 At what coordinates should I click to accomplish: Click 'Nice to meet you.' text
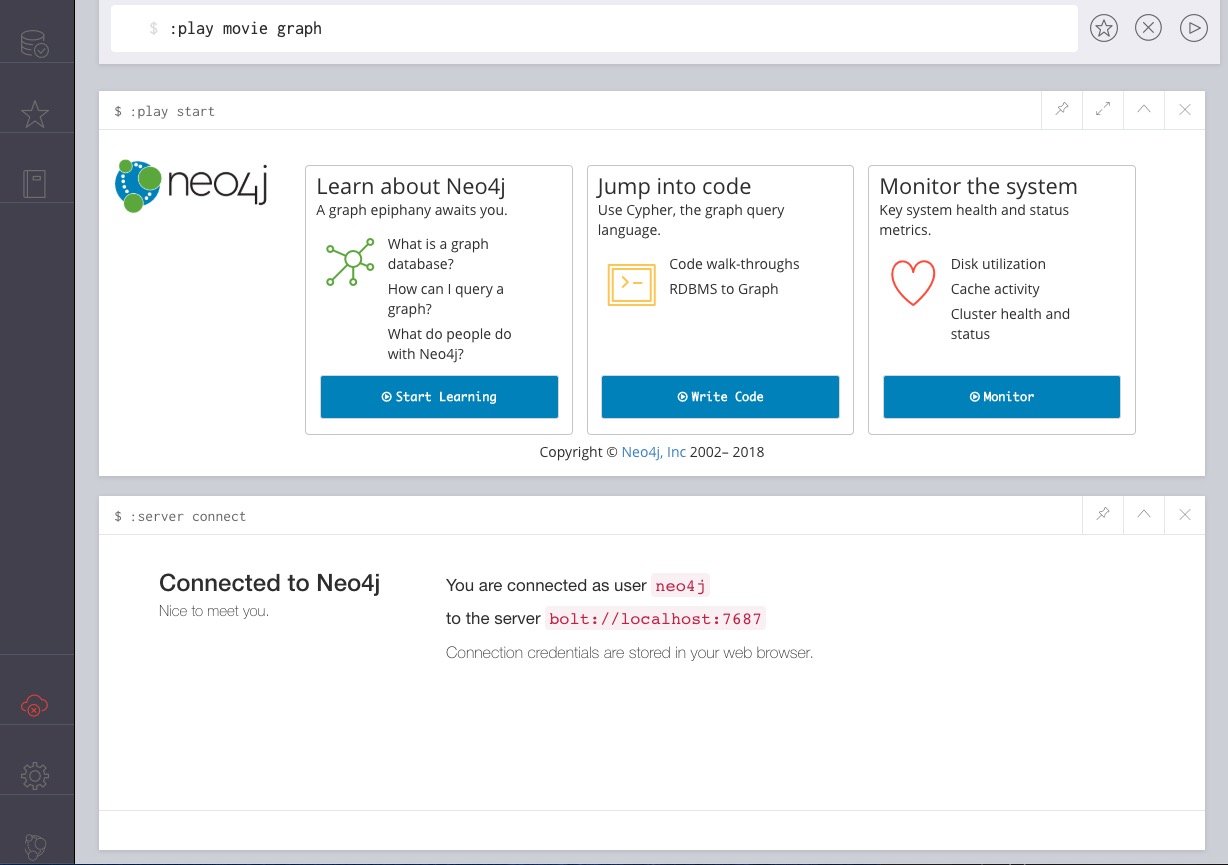214,611
